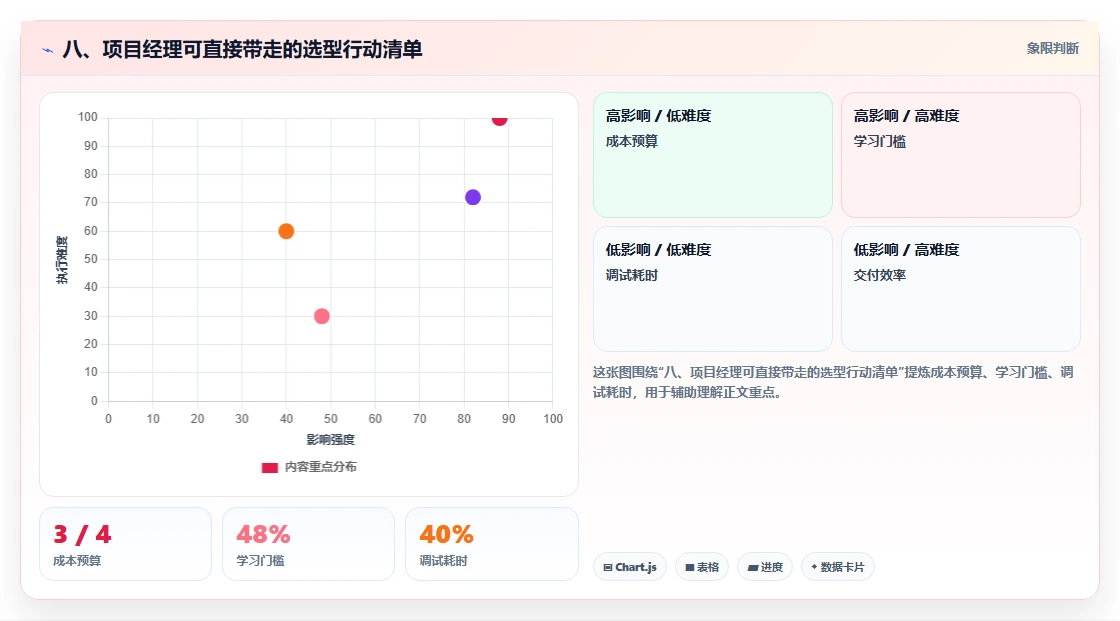
Task: Click the 表格 tag chip
Action: click(702, 567)
